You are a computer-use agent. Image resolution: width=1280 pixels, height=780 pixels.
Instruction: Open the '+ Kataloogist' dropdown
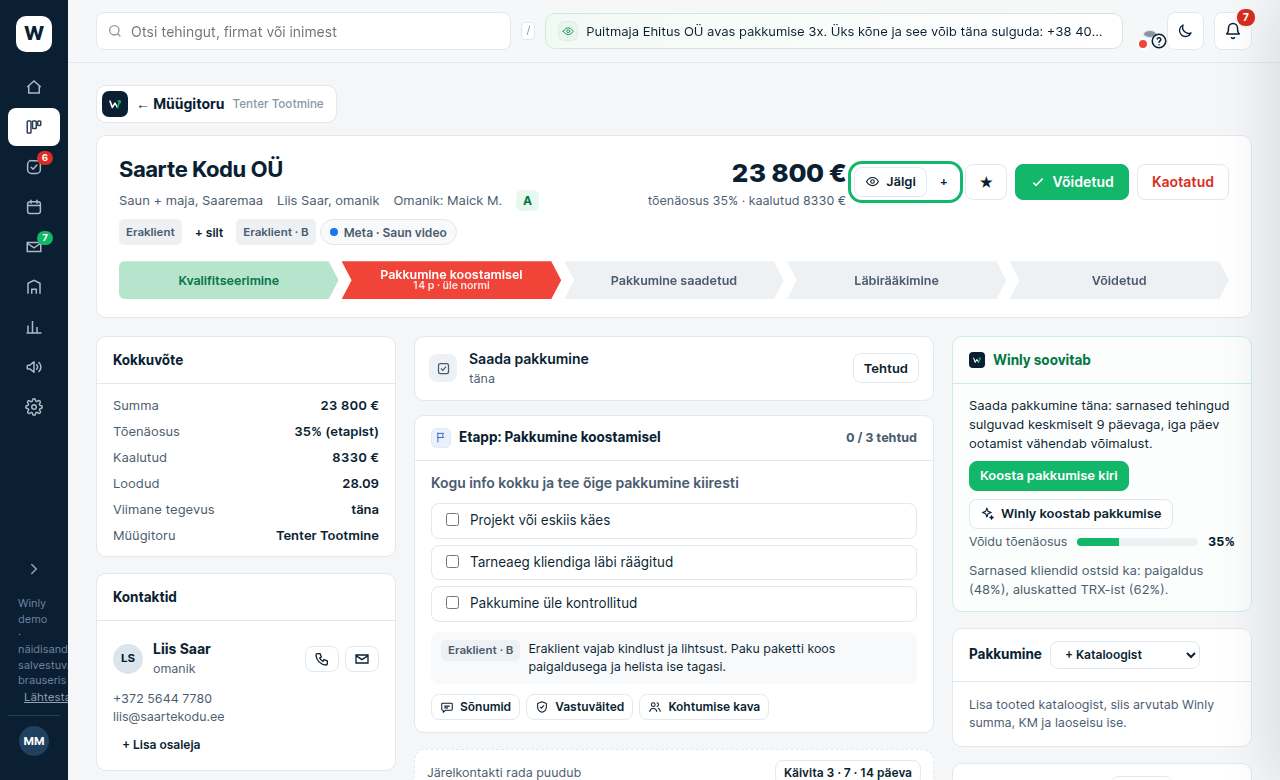[x=1125, y=654]
